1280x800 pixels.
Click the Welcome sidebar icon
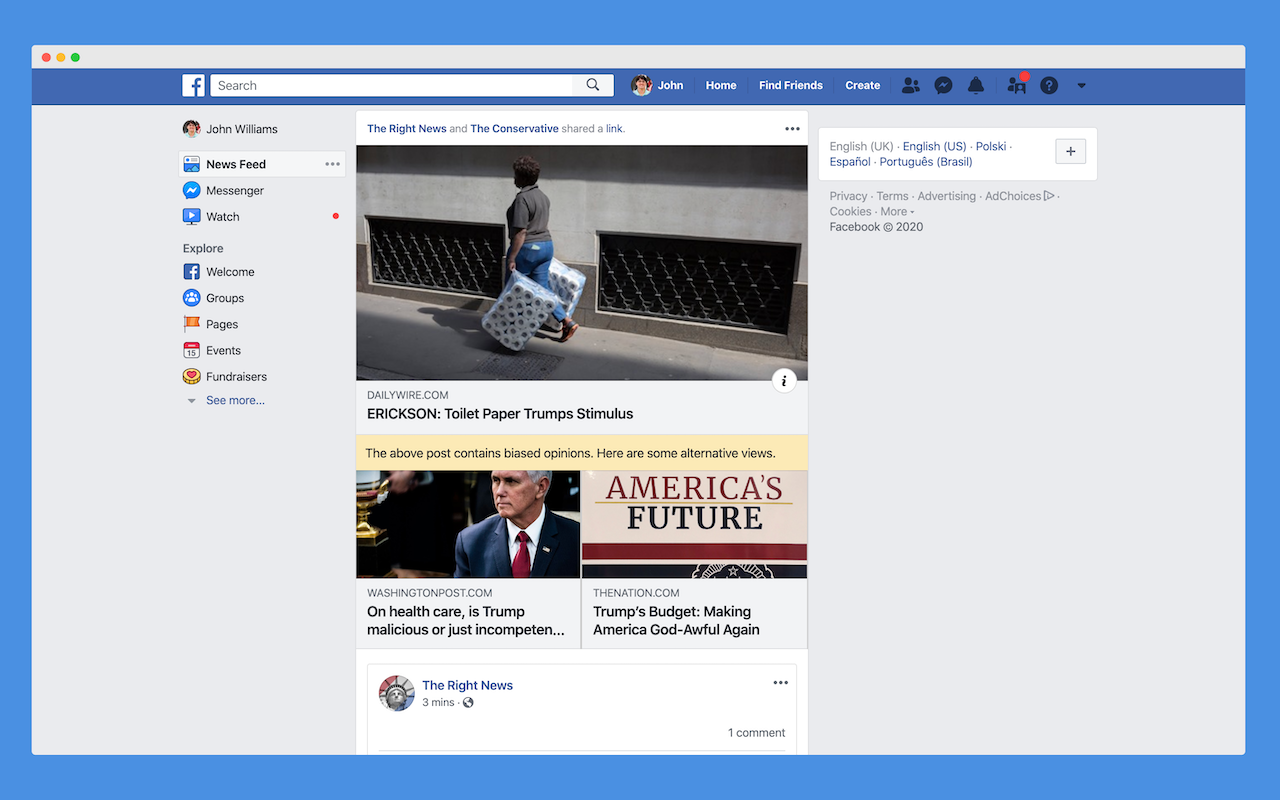192,272
